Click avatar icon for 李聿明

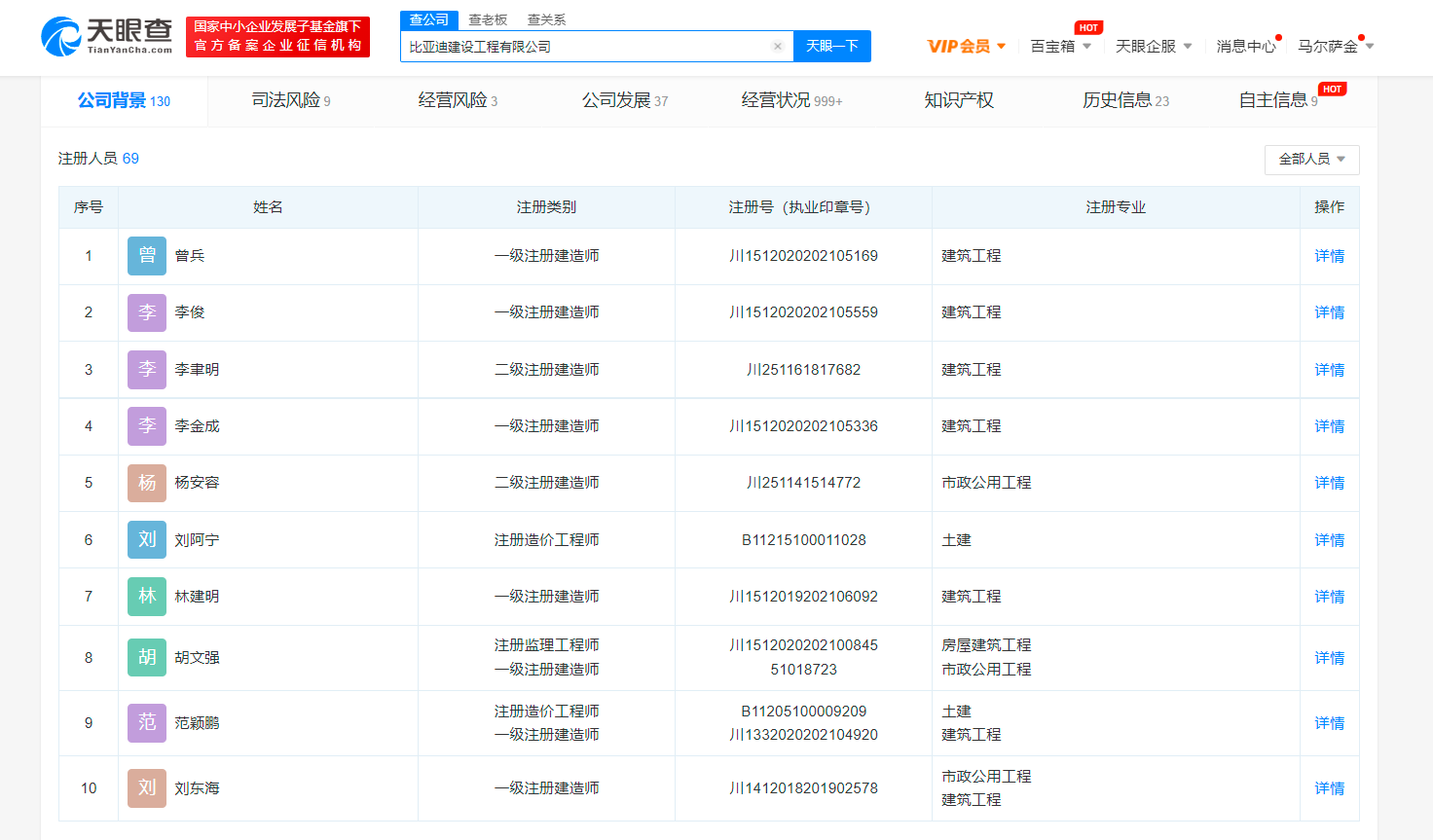(147, 370)
